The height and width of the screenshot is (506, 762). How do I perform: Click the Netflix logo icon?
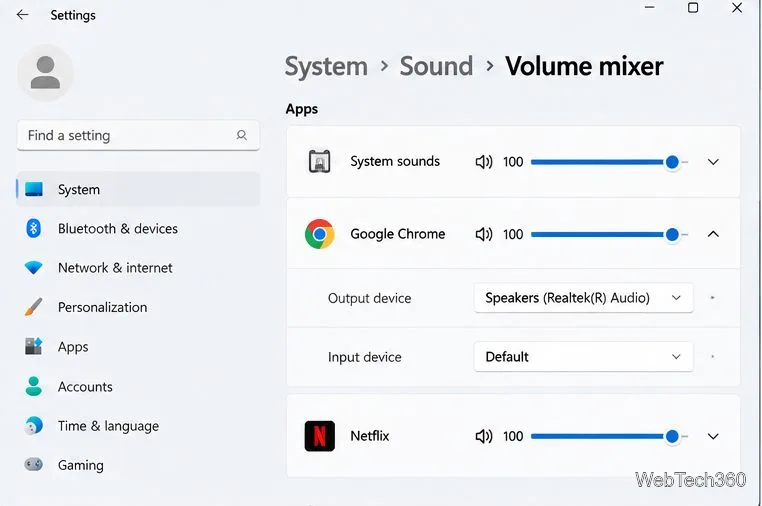click(319, 436)
